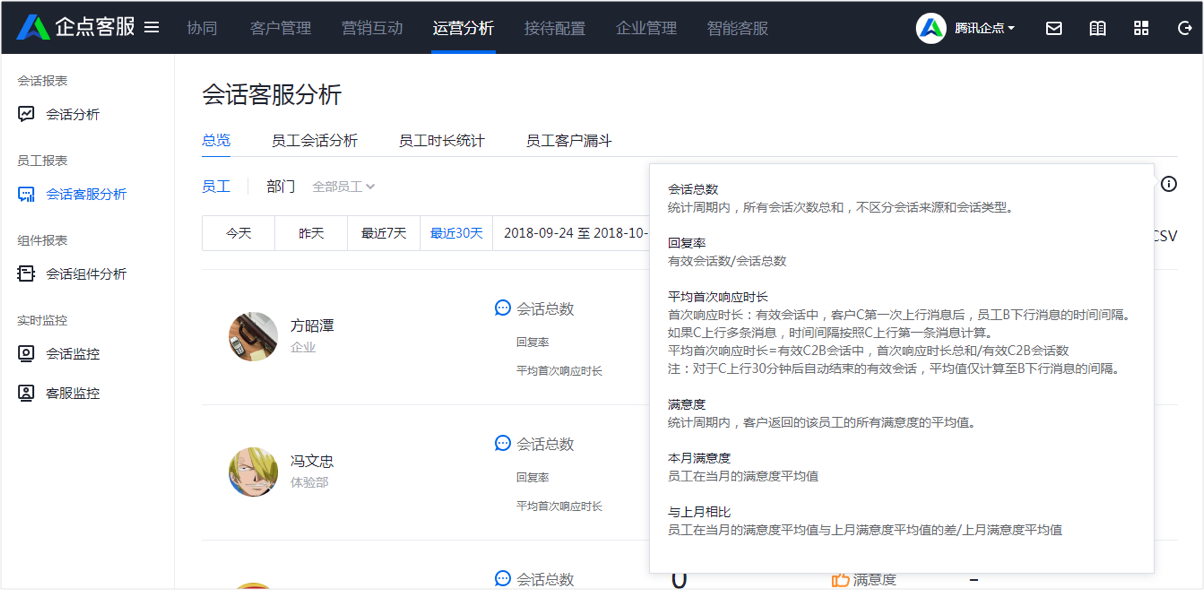Screen dimensions: 1204x590
Task: Open the mail message icon in top bar
Action: [x=1053, y=28]
